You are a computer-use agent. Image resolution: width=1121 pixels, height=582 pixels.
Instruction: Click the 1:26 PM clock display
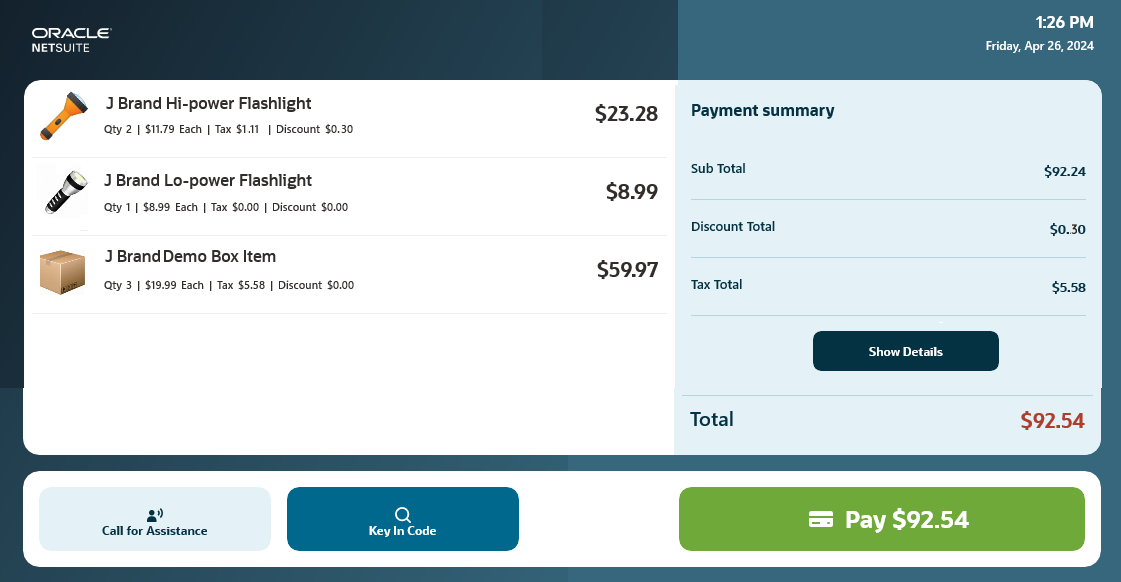pos(1065,23)
